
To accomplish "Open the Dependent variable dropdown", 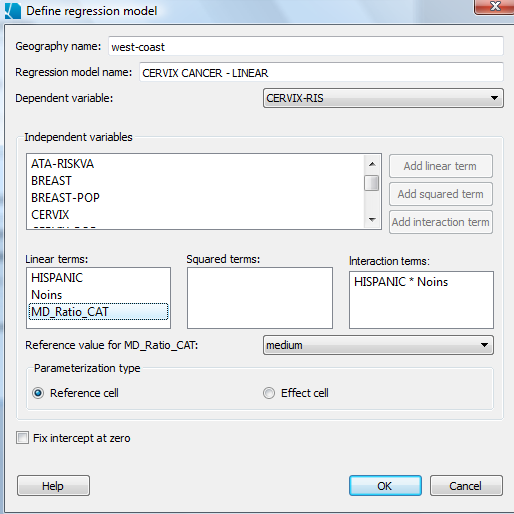I will 383,98.
